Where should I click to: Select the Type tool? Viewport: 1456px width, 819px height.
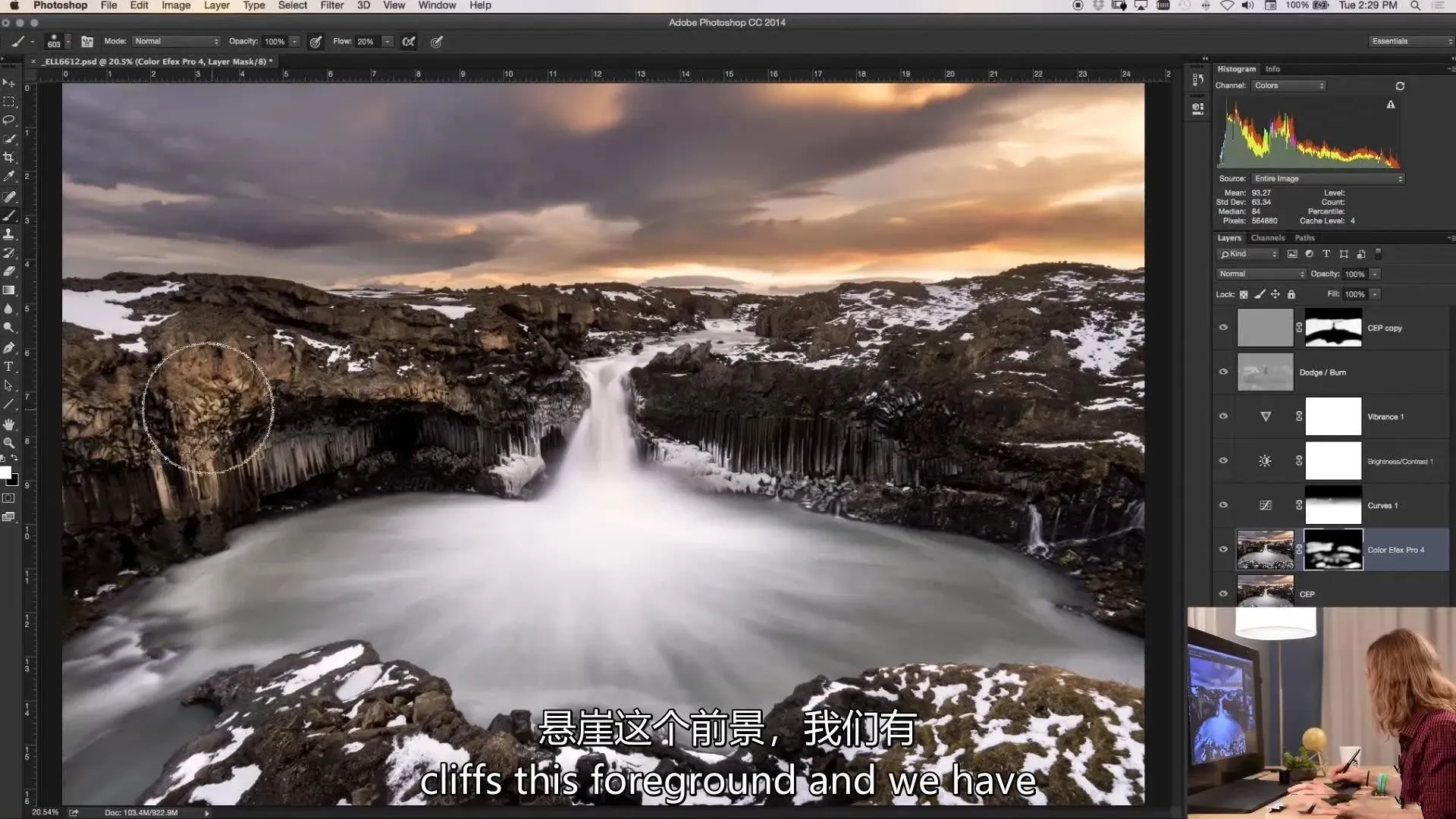pyautogui.click(x=9, y=366)
